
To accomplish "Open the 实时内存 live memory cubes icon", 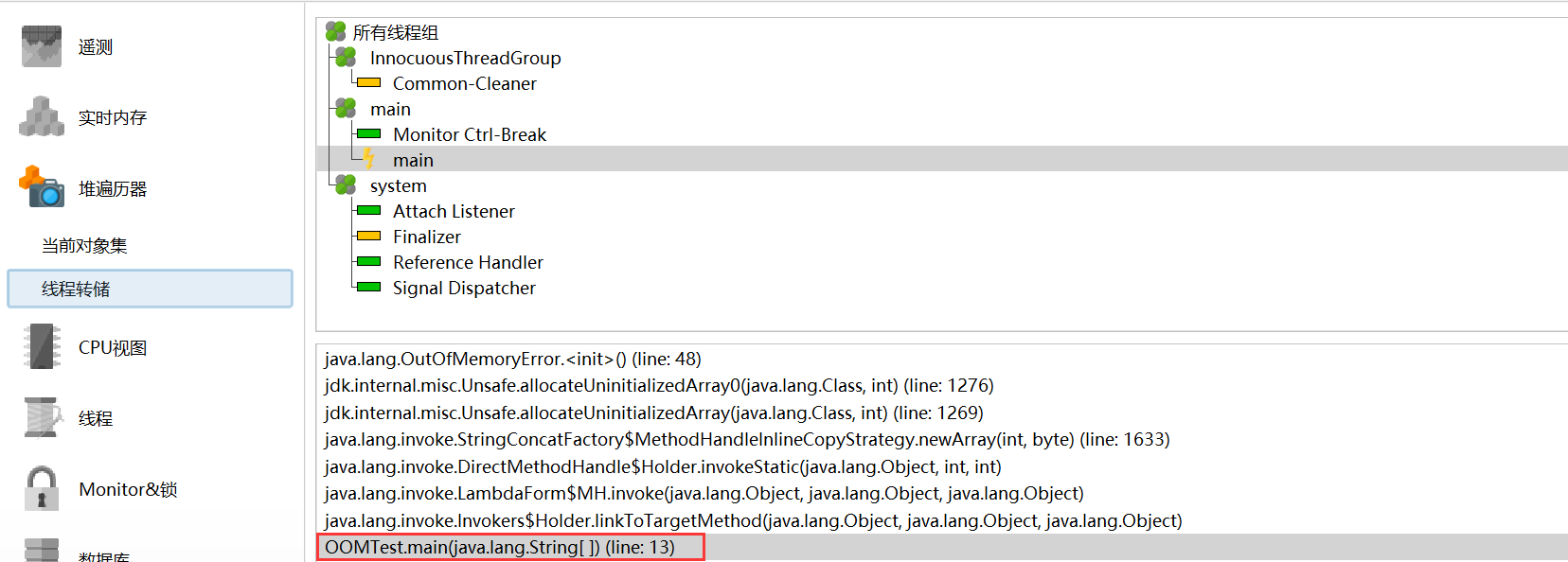I will 42,116.
